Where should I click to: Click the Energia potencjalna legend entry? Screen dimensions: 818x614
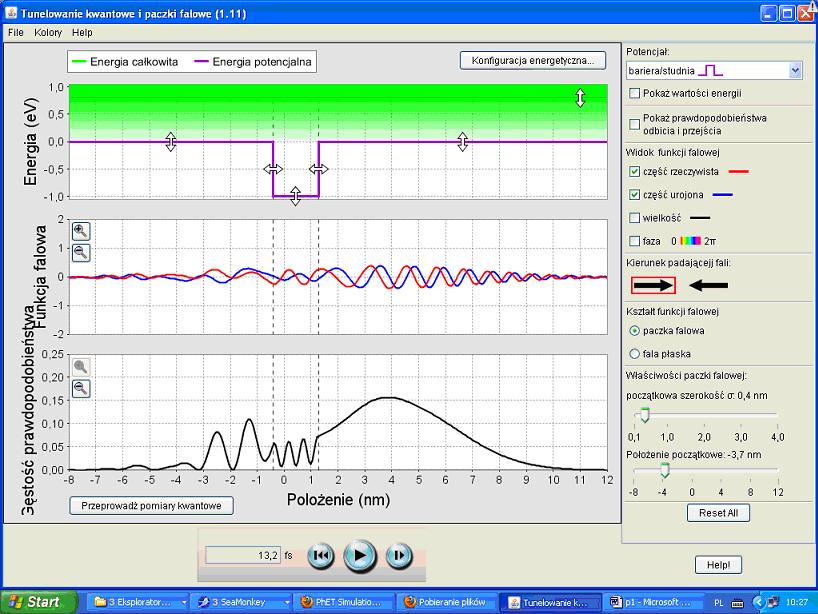tap(253, 62)
